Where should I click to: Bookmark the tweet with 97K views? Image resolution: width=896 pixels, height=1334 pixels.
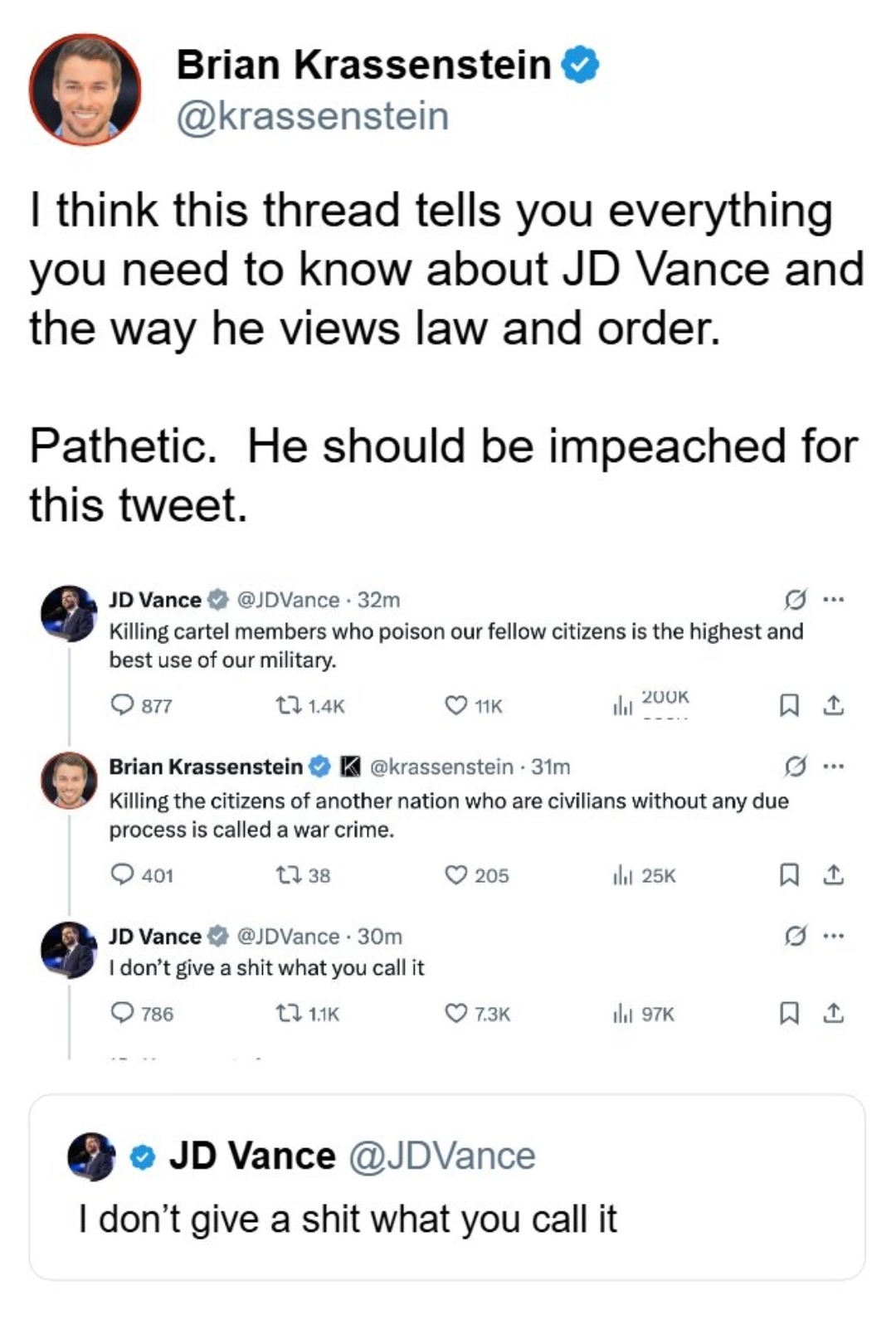(x=789, y=1013)
